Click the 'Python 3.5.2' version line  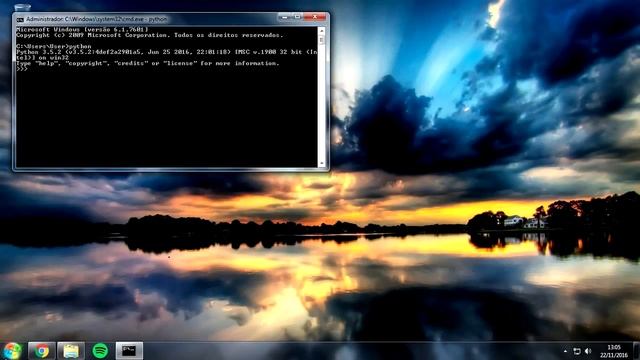(x=167, y=52)
